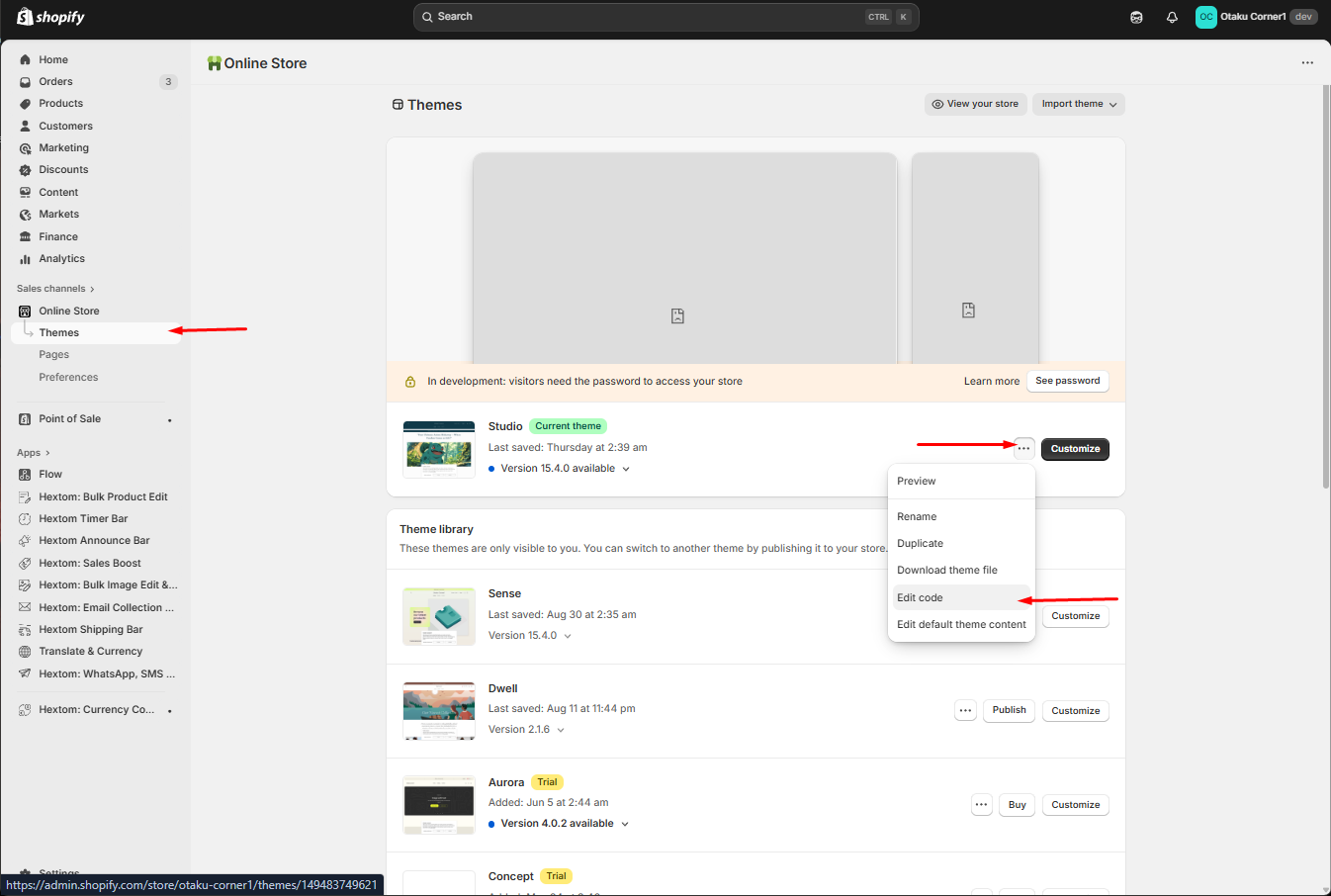
Task: Click the Studio theme three dots button
Action: click(x=1023, y=449)
